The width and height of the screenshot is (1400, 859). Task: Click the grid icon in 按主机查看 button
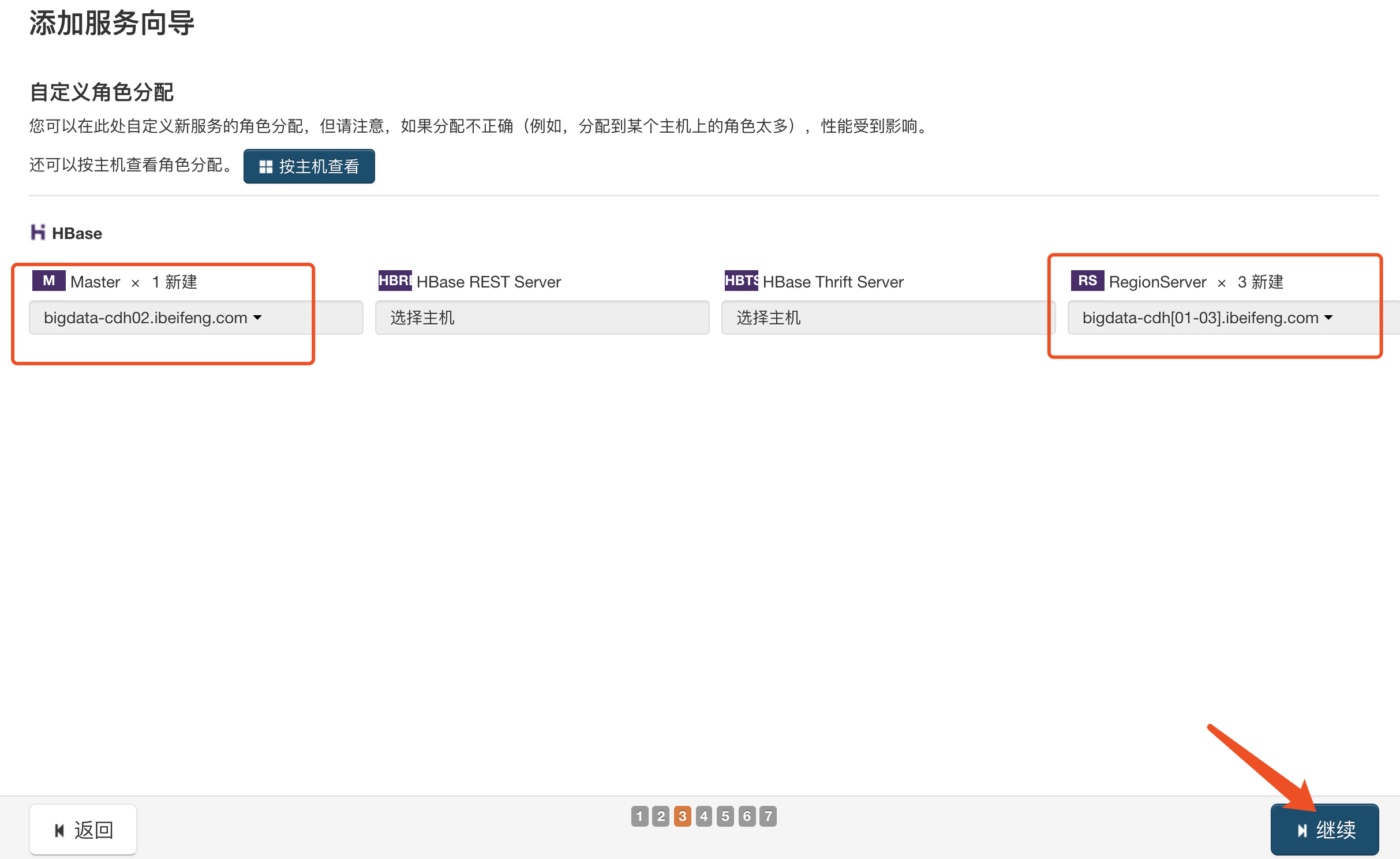click(265, 167)
